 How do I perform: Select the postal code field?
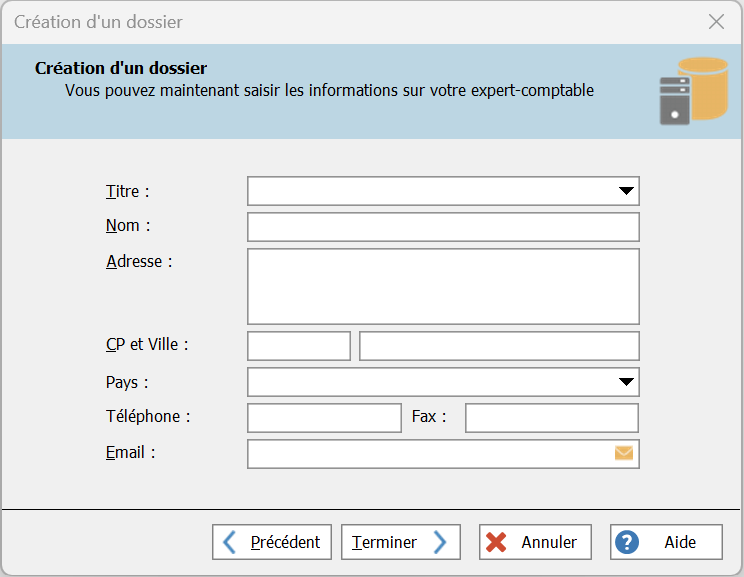pos(298,346)
